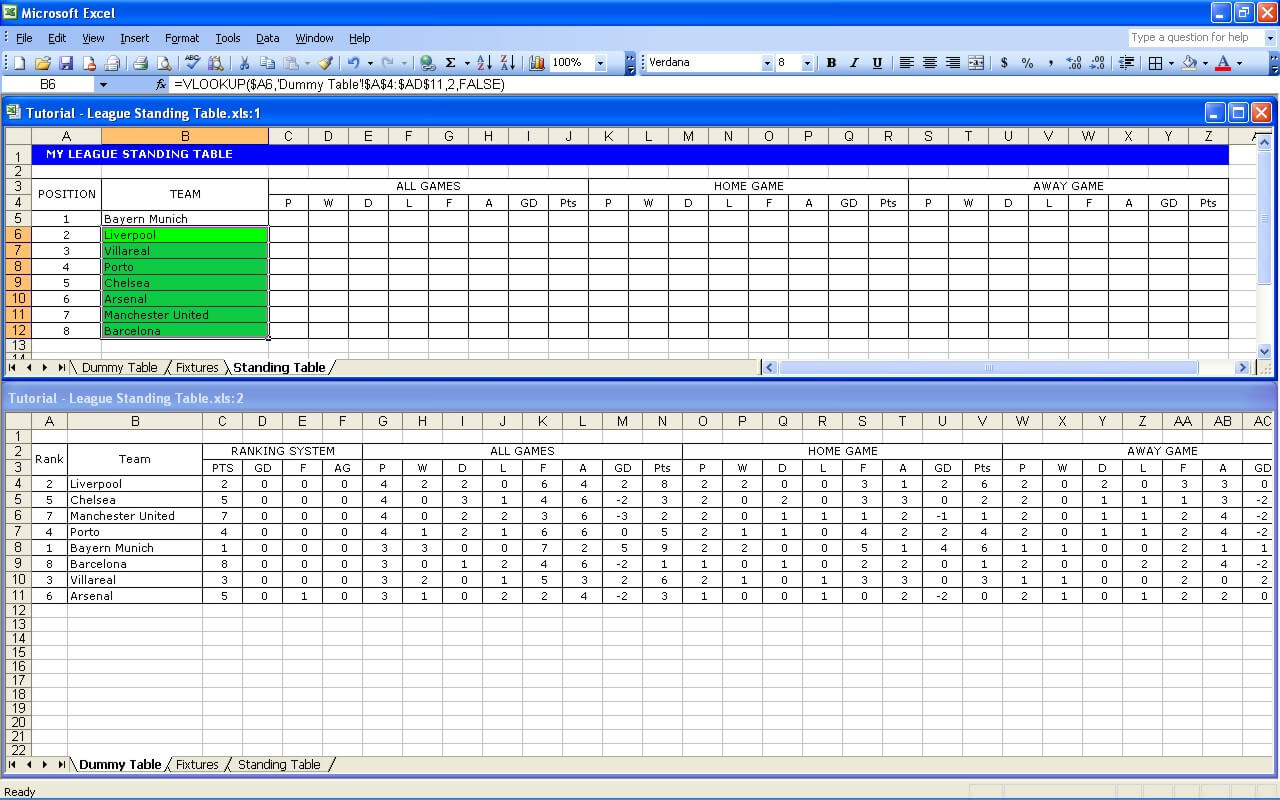This screenshot has width=1280, height=800.
Task: Toggle Align Right
Action: pyautogui.click(x=952, y=63)
